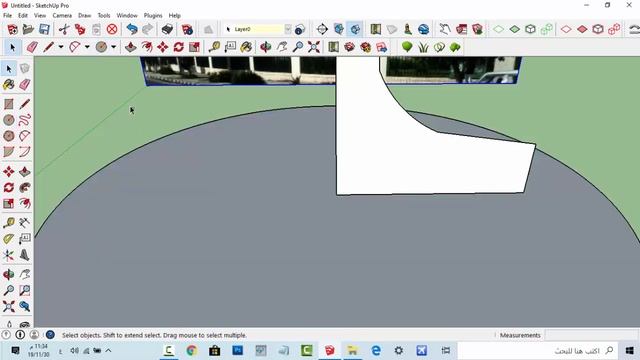This screenshot has height=360, width=640.
Task: Click the green tree plugin icon
Action: (x=407, y=47)
